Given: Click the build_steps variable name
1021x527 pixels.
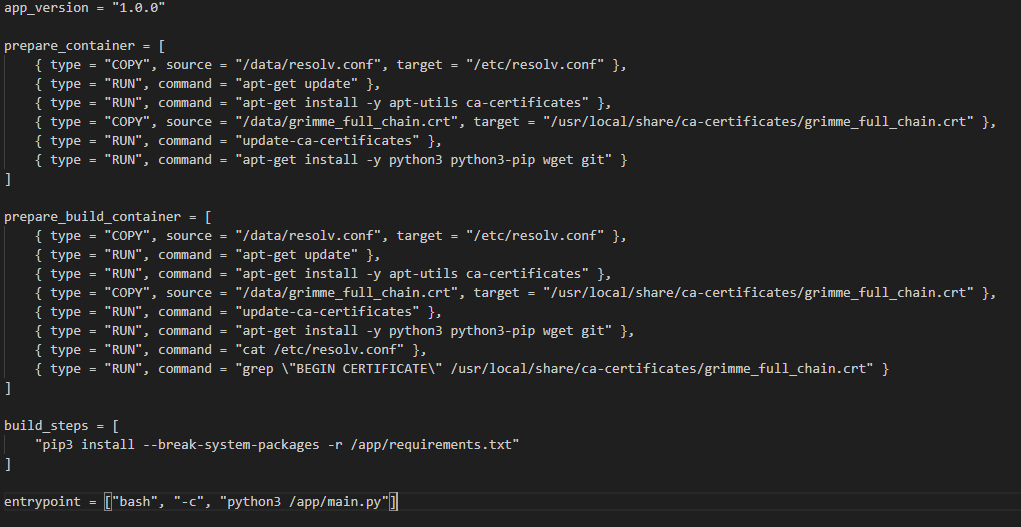Looking at the screenshot, I should 43,426.
